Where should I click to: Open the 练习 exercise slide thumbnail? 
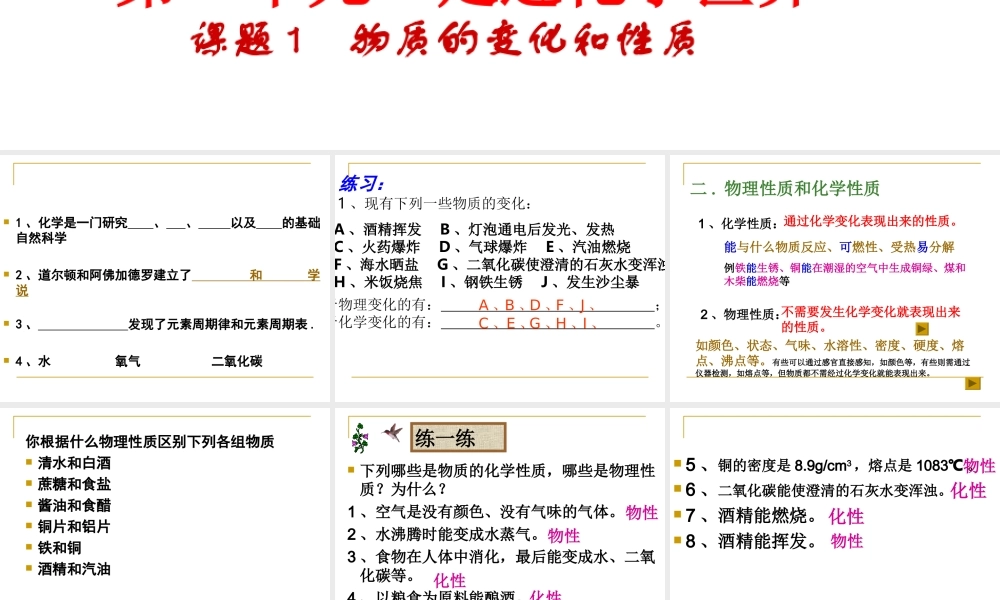pos(499,278)
